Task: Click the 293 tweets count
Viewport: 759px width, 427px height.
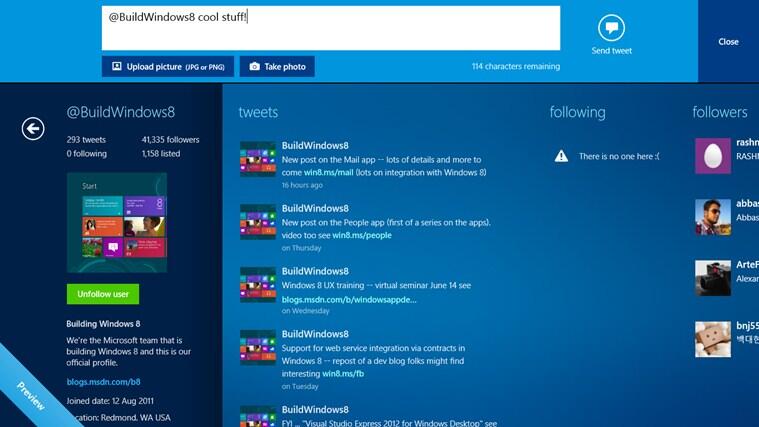Action: [x=86, y=139]
